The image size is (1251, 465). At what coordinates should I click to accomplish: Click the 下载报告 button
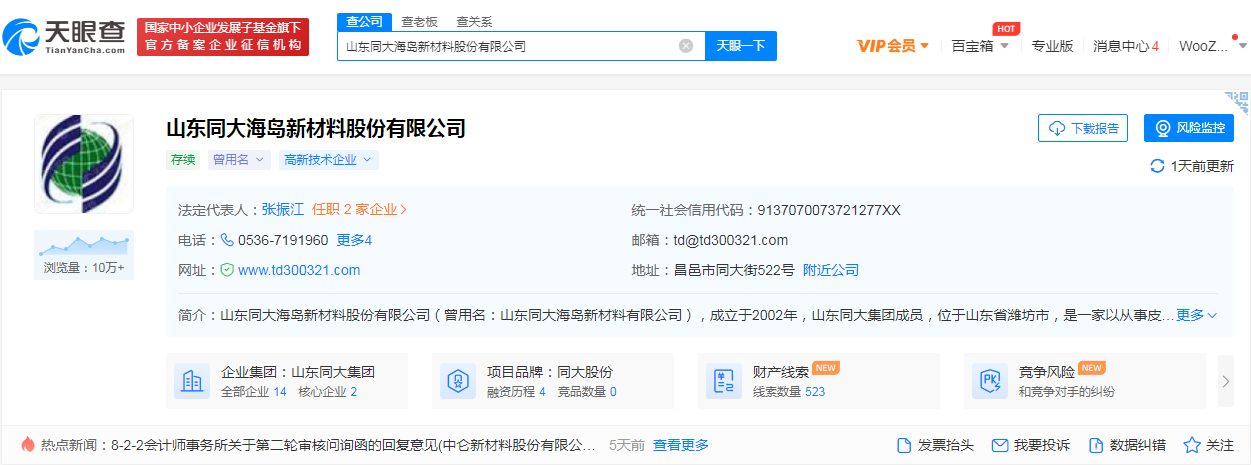click(1083, 128)
